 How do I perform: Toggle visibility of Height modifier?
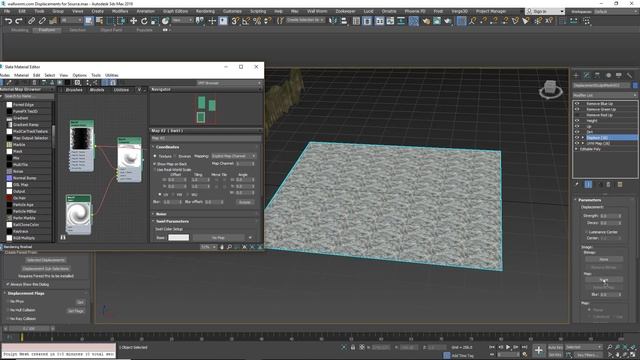(577, 121)
